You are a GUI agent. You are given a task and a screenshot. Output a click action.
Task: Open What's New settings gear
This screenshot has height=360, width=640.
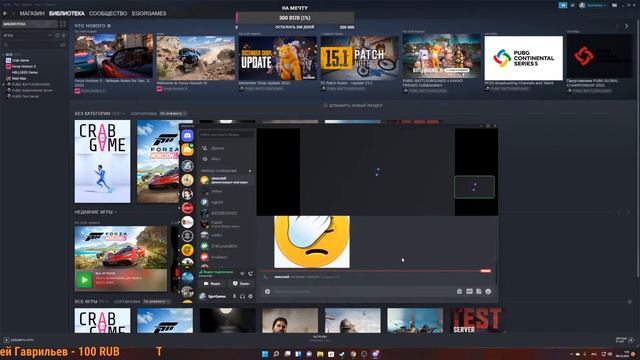(109, 26)
